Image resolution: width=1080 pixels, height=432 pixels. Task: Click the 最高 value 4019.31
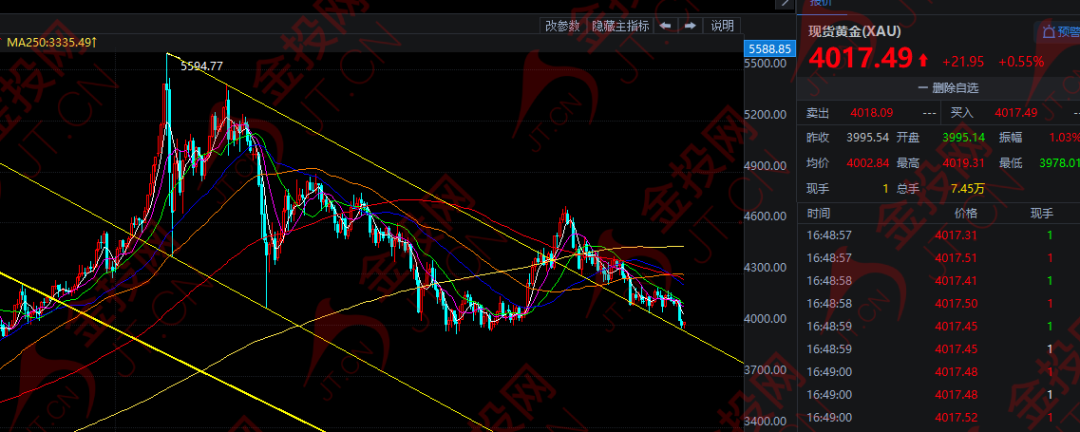tap(965, 163)
